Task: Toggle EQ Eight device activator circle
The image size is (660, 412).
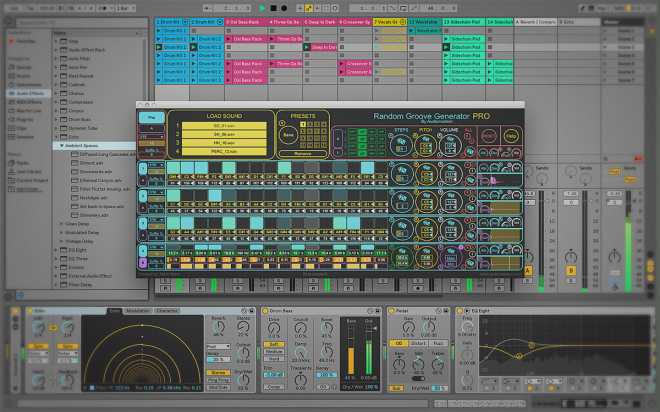Action: pos(460,311)
